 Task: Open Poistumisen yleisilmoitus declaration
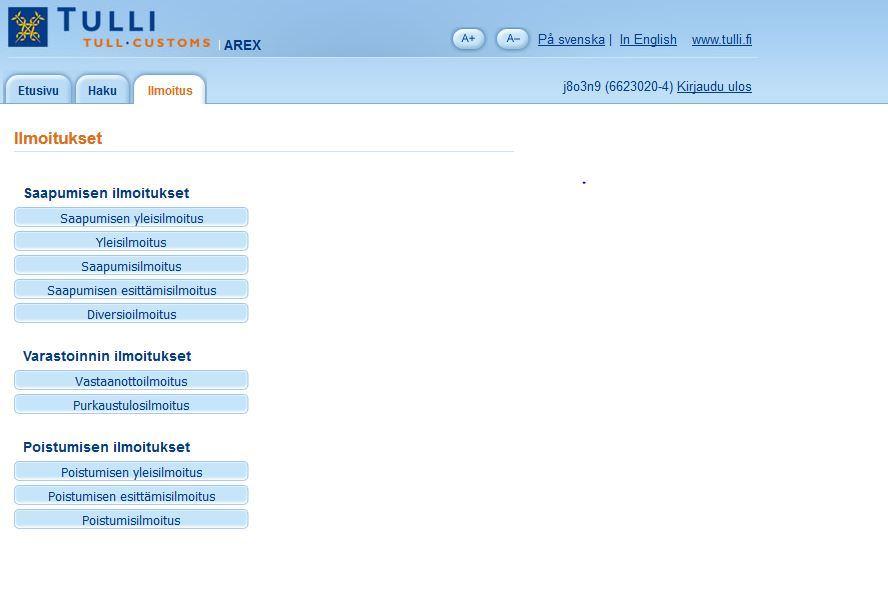(131, 471)
